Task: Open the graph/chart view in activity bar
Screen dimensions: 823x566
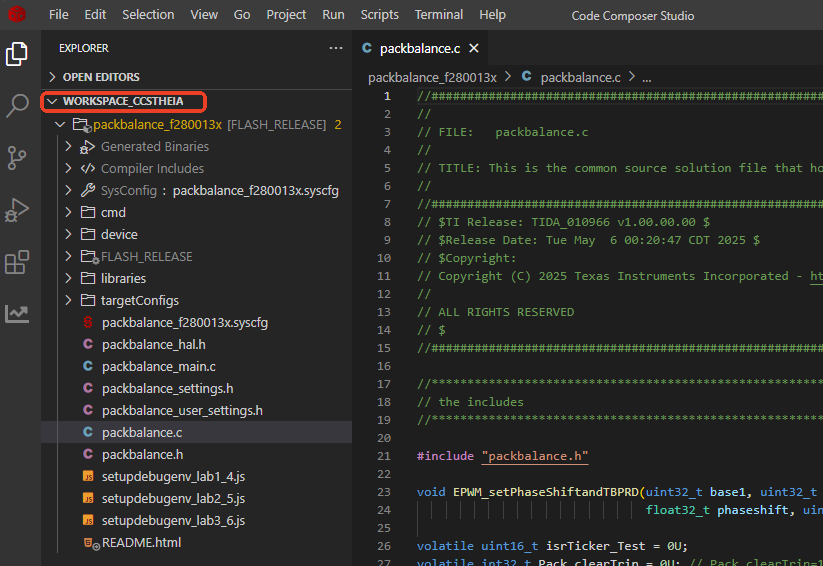Action: (x=17, y=314)
